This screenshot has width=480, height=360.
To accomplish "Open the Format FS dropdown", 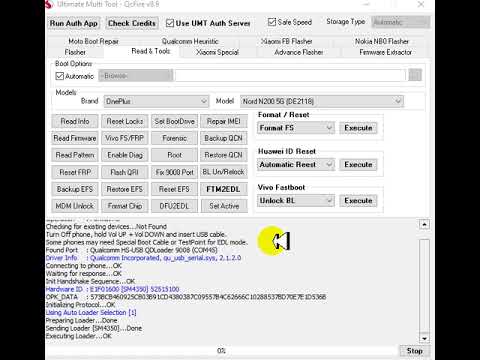I will click(x=296, y=128).
